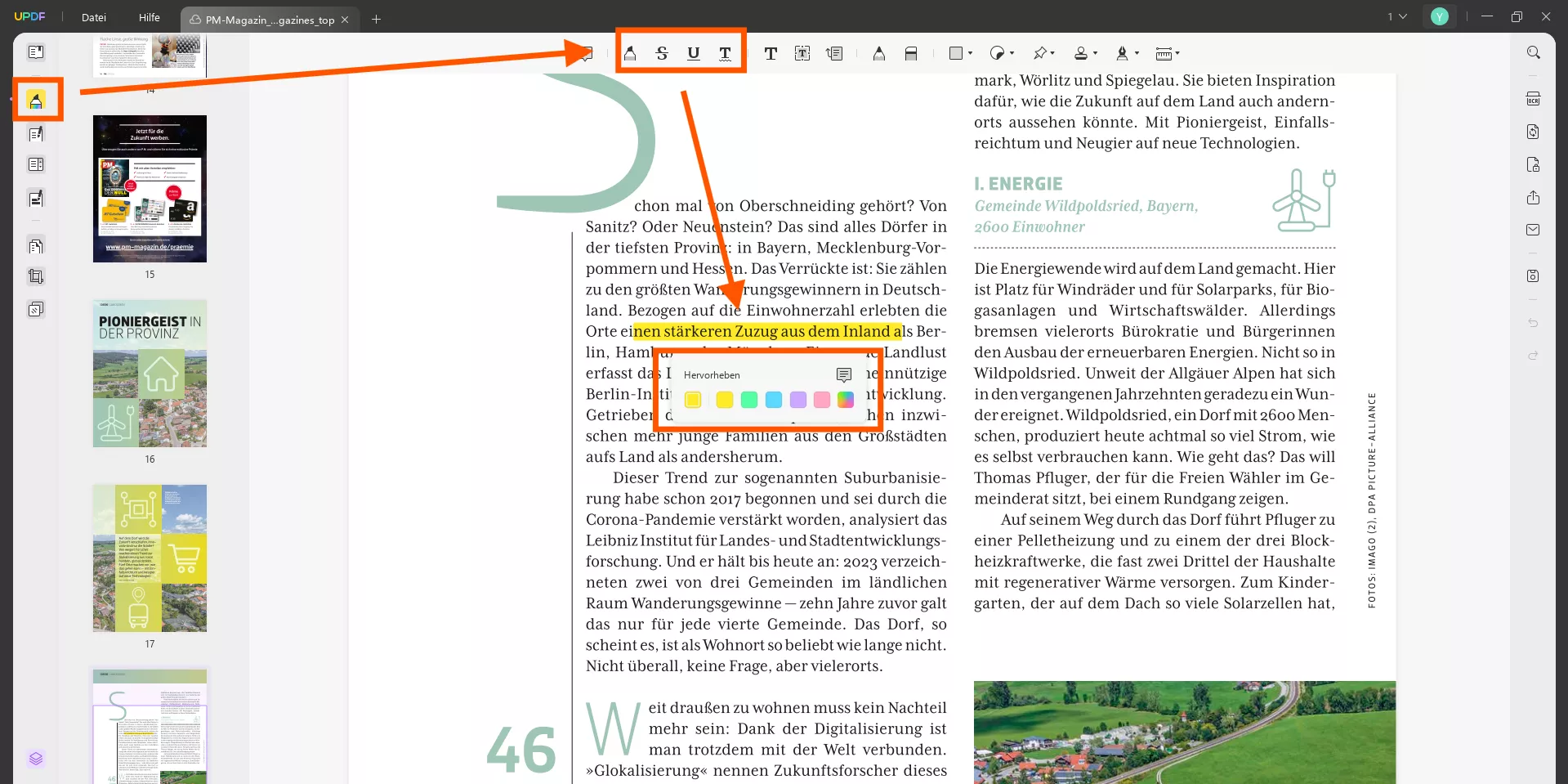
Task: Send the file by email
Action: click(x=1534, y=231)
